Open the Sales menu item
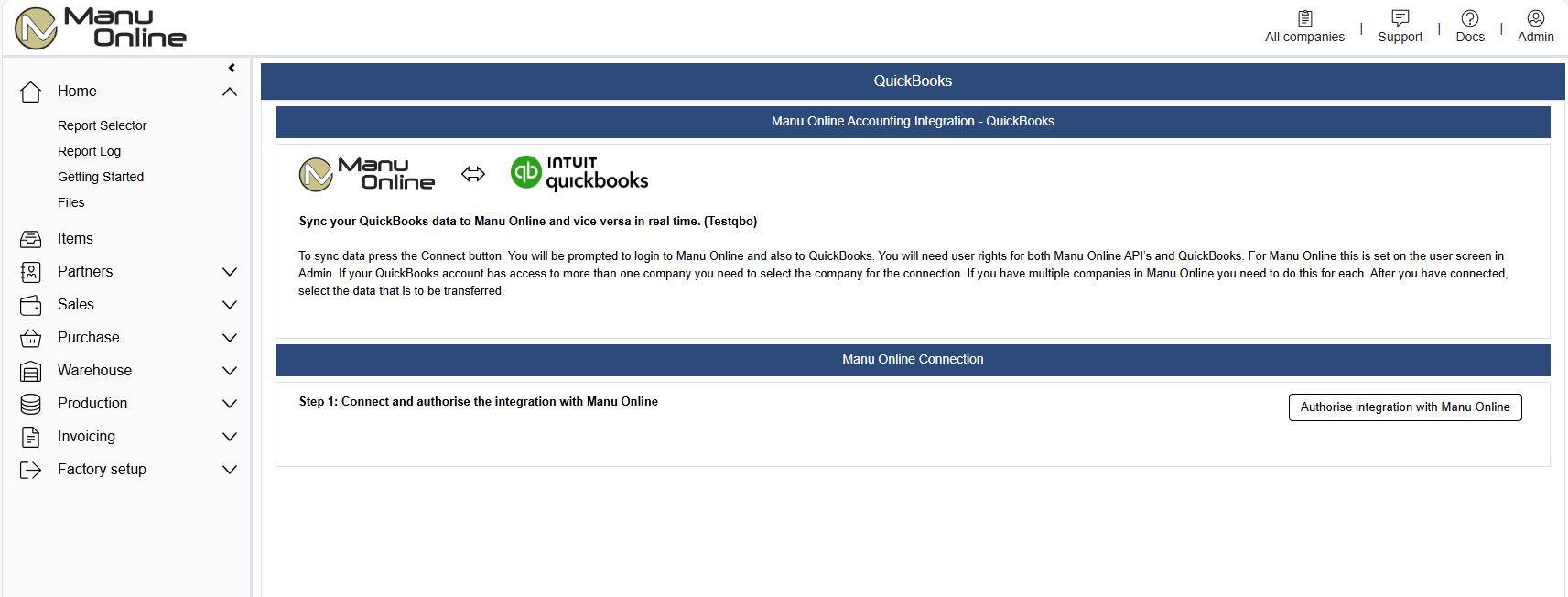1568x597 pixels. 76,305
